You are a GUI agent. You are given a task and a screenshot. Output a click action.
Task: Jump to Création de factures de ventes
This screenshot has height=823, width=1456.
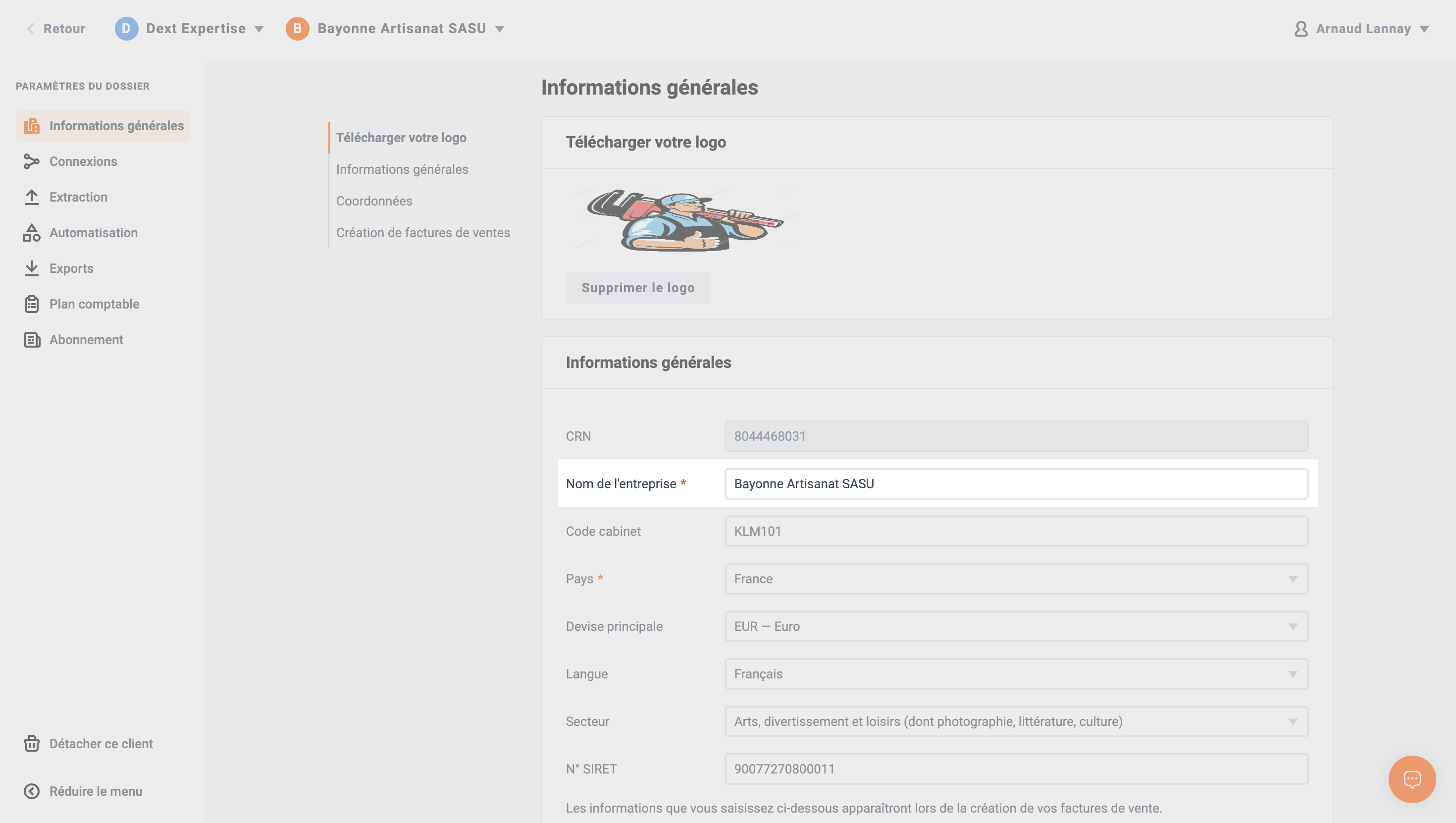point(423,232)
